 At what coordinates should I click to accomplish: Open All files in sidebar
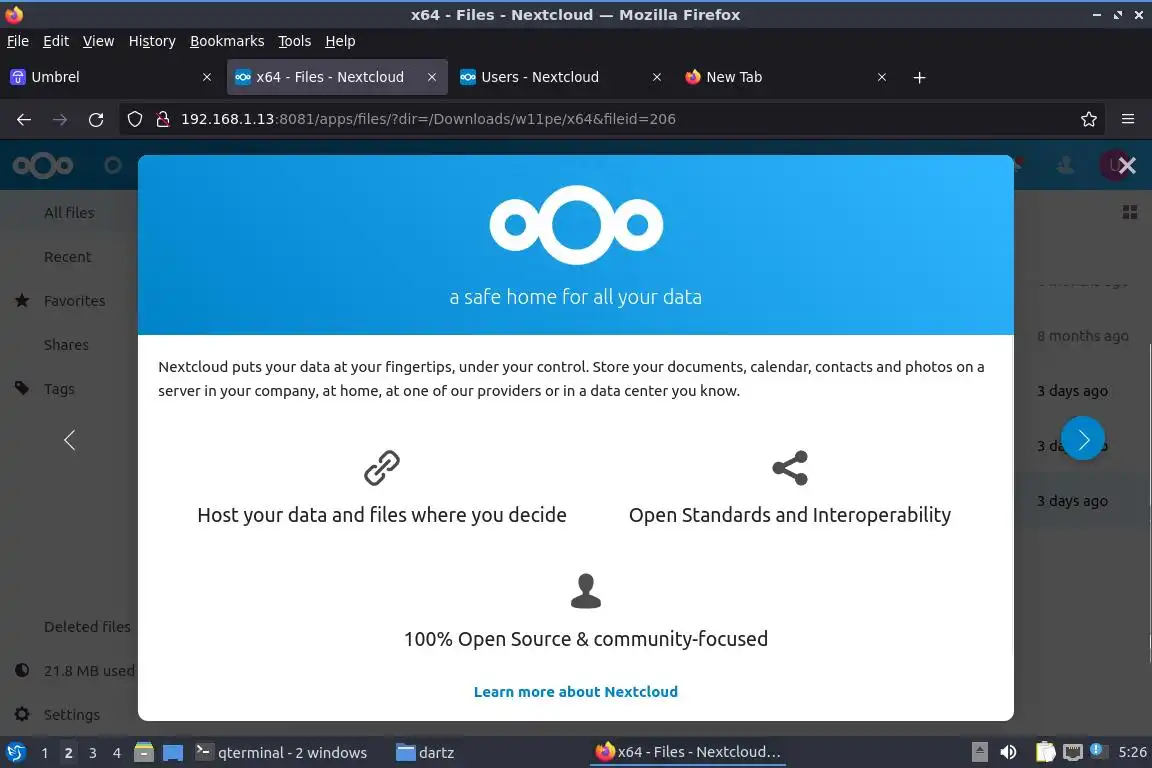tap(69, 212)
